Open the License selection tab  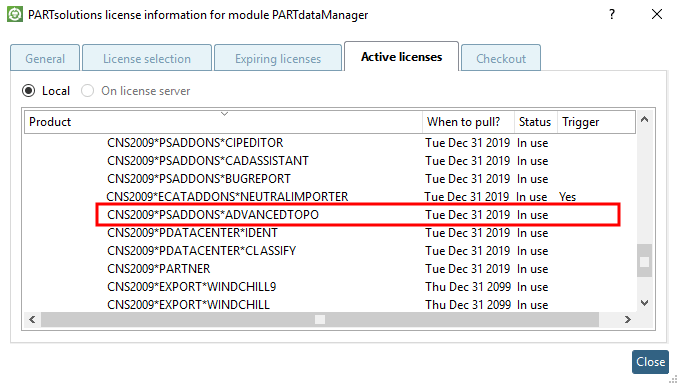[147, 58]
